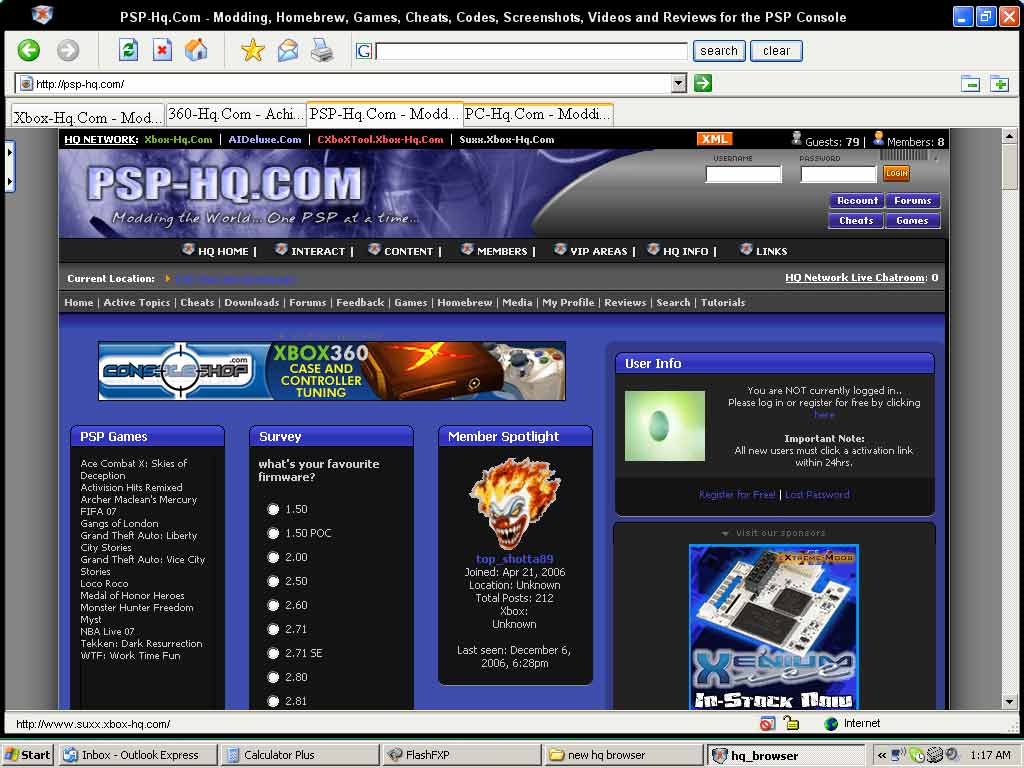The width and height of the screenshot is (1024, 768).
Task: Select the 2.71 SE firmware option
Action: (x=273, y=653)
